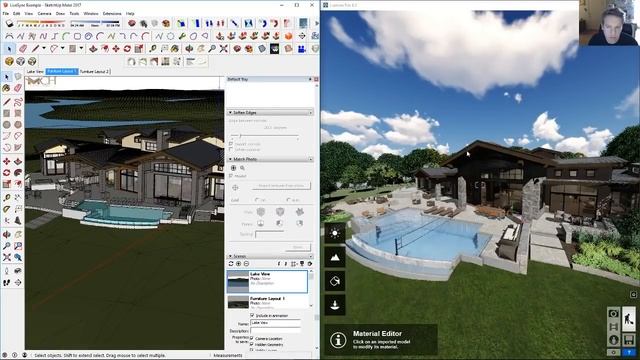
Task: Collapse the Scenes panel
Action: [x=230, y=256]
